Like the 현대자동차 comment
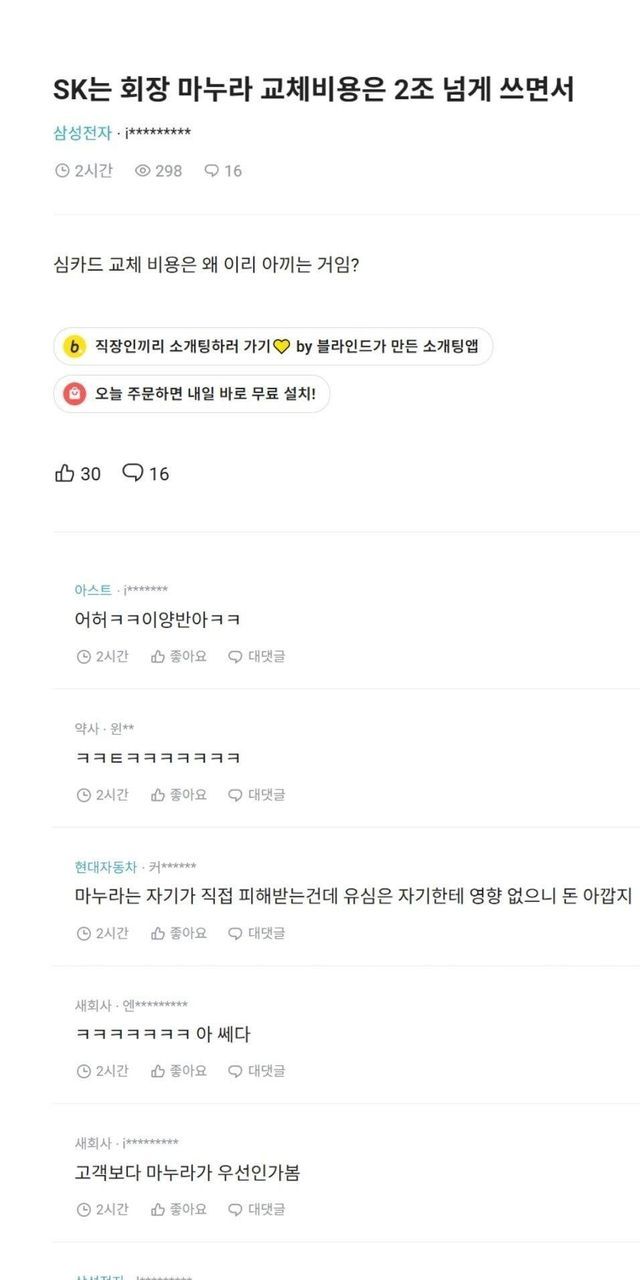This screenshot has height=1280, width=640. click(x=179, y=933)
